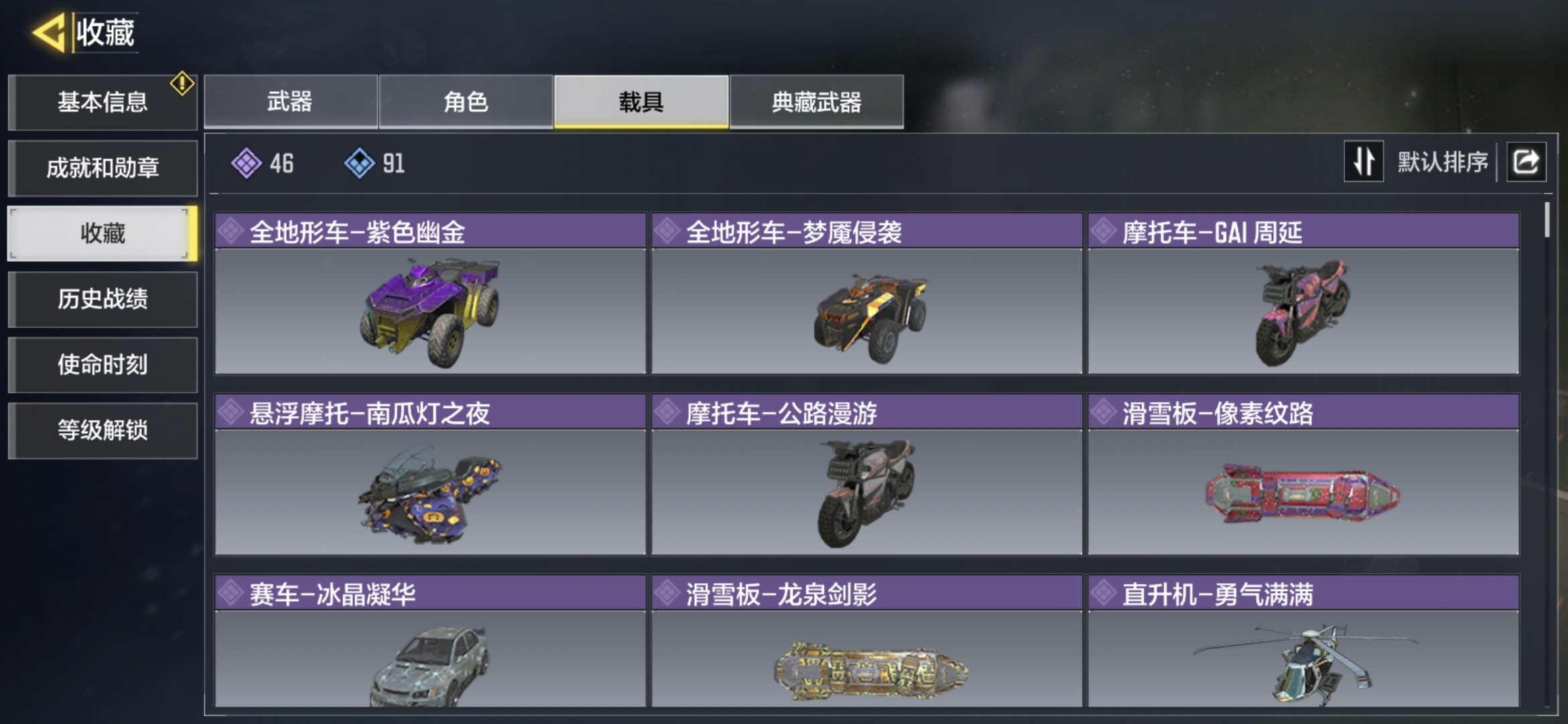Go back using the yellow arrow icon
This screenshot has height=724, width=1568.
click(x=48, y=32)
